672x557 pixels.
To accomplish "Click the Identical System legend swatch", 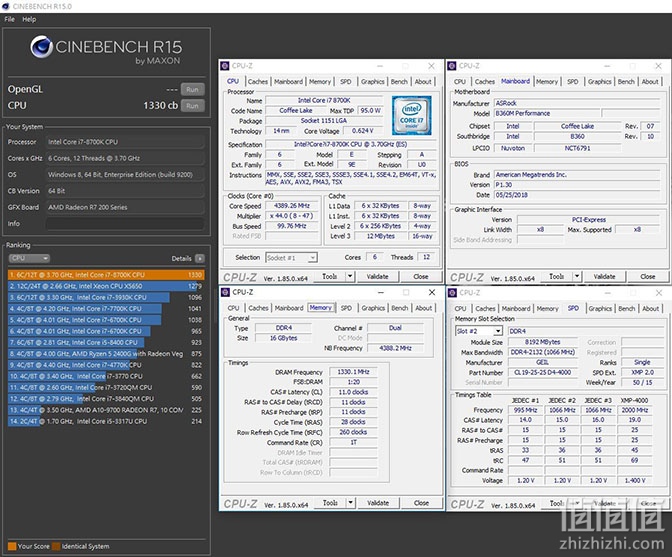I will 56,546.
